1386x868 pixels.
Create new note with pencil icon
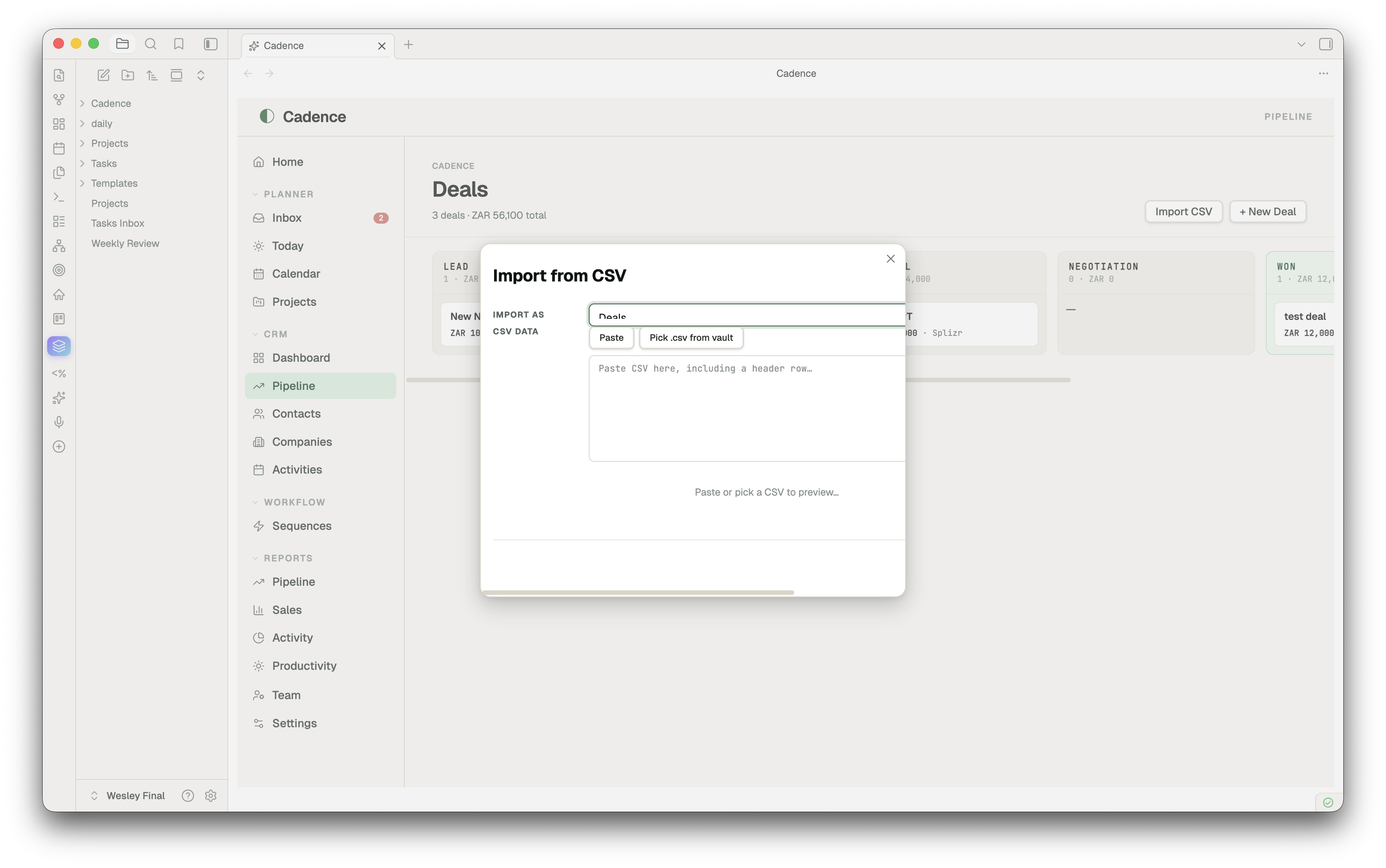coord(103,75)
